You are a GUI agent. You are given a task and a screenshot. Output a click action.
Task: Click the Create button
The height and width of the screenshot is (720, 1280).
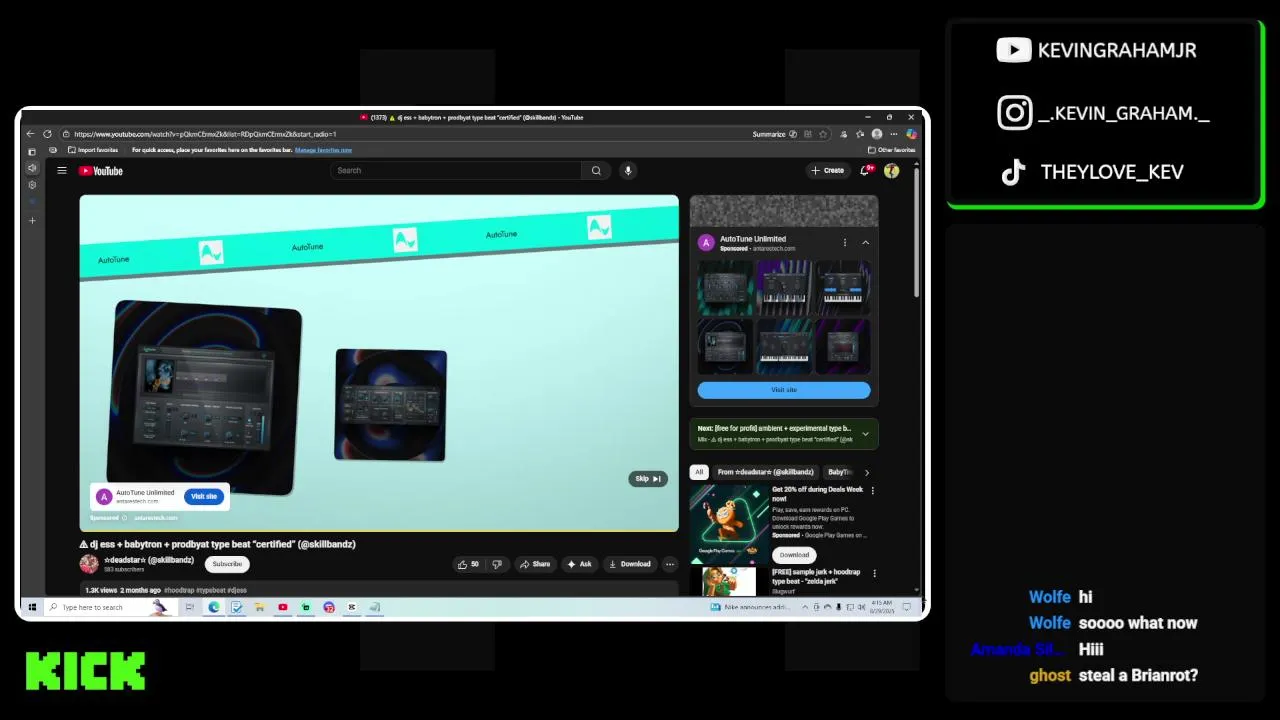tap(828, 171)
